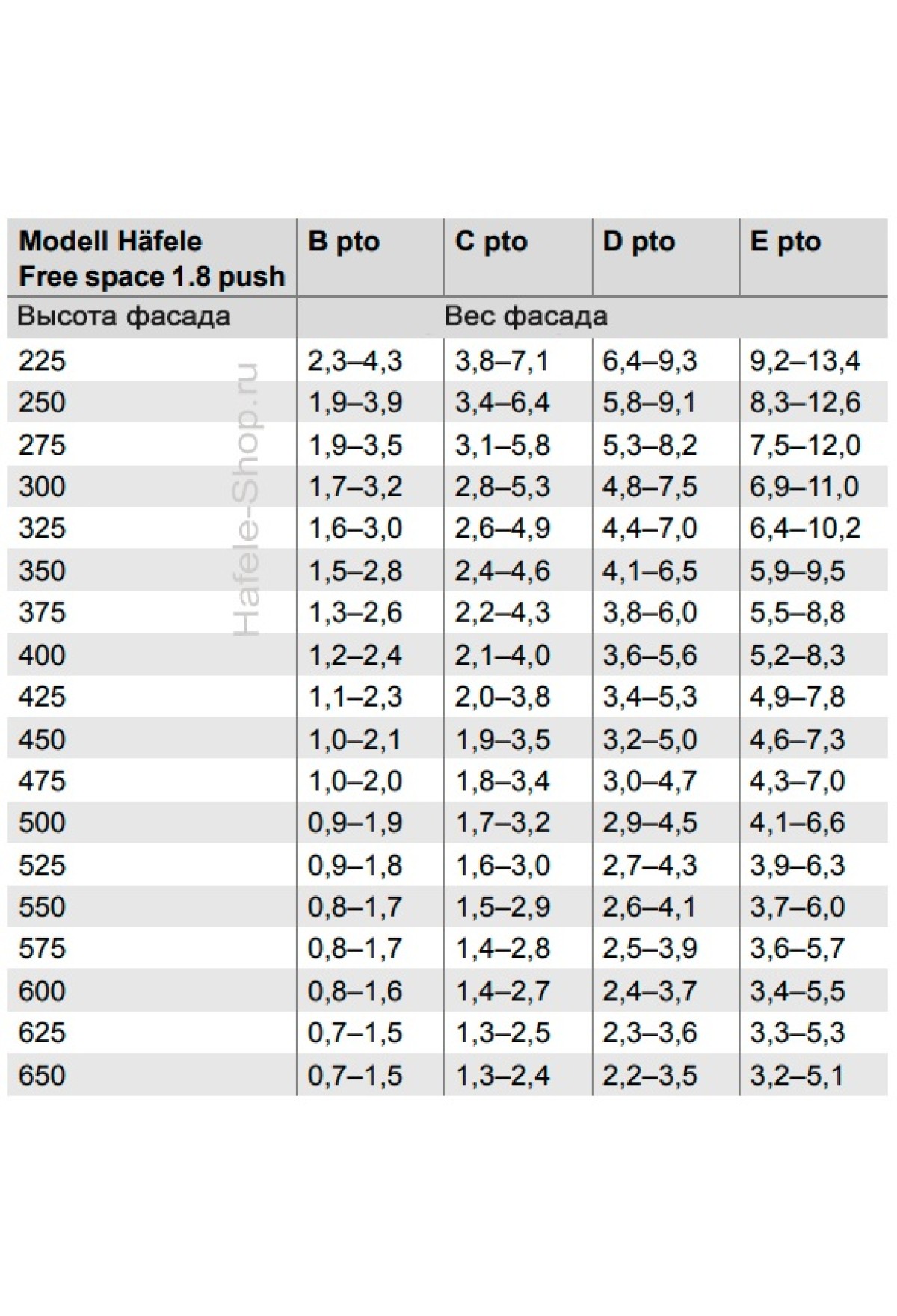Image resolution: width=897 pixels, height=1316 pixels.
Task: Click the D pto value for height 450
Action: tap(650, 740)
